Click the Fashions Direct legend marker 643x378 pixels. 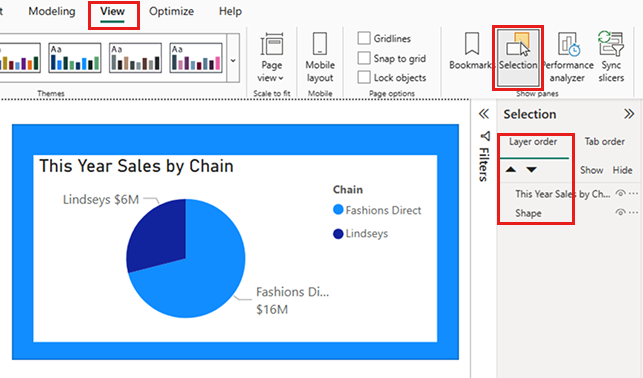tap(338, 210)
